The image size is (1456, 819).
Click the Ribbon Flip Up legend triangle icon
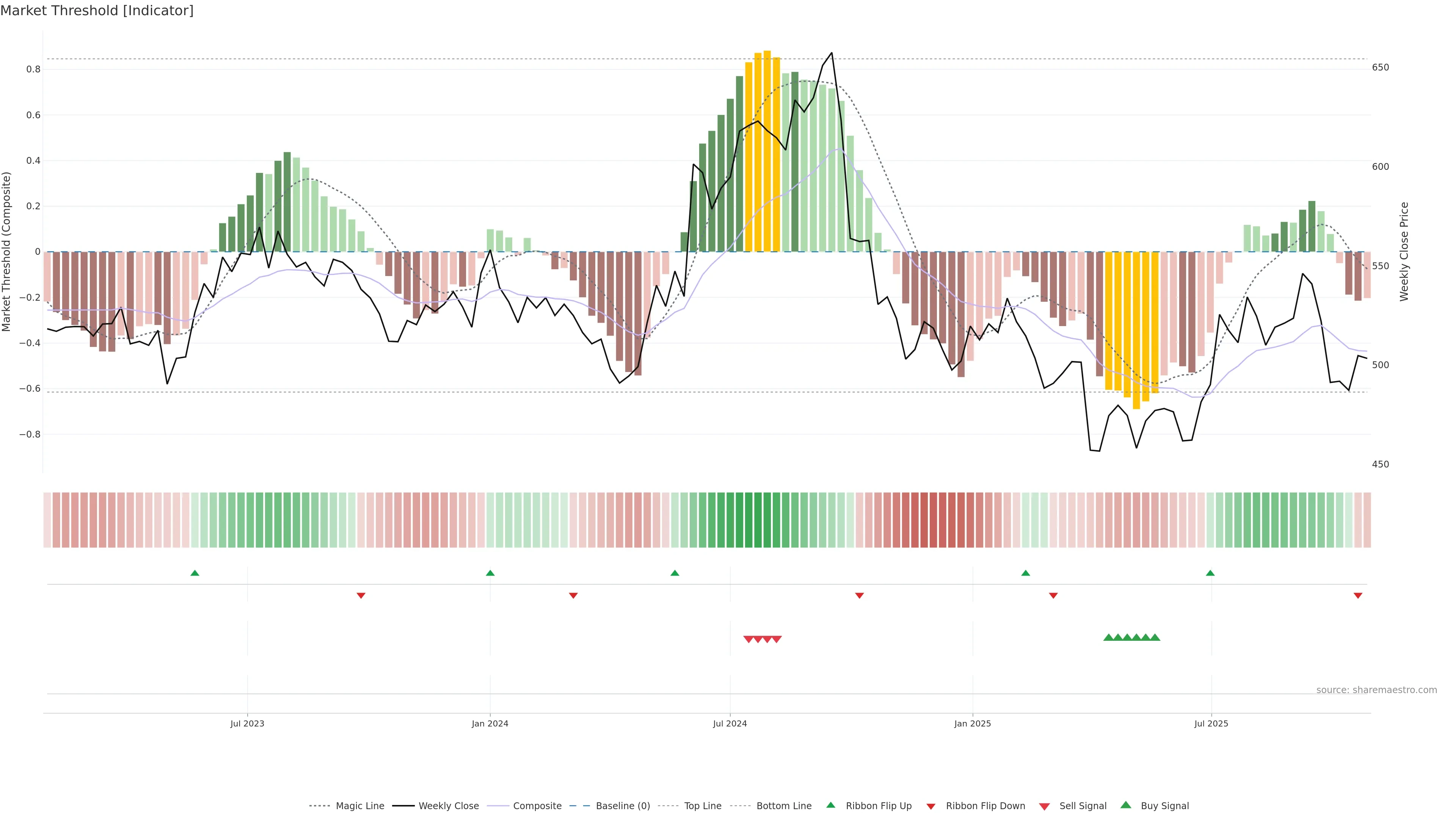click(830, 805)
